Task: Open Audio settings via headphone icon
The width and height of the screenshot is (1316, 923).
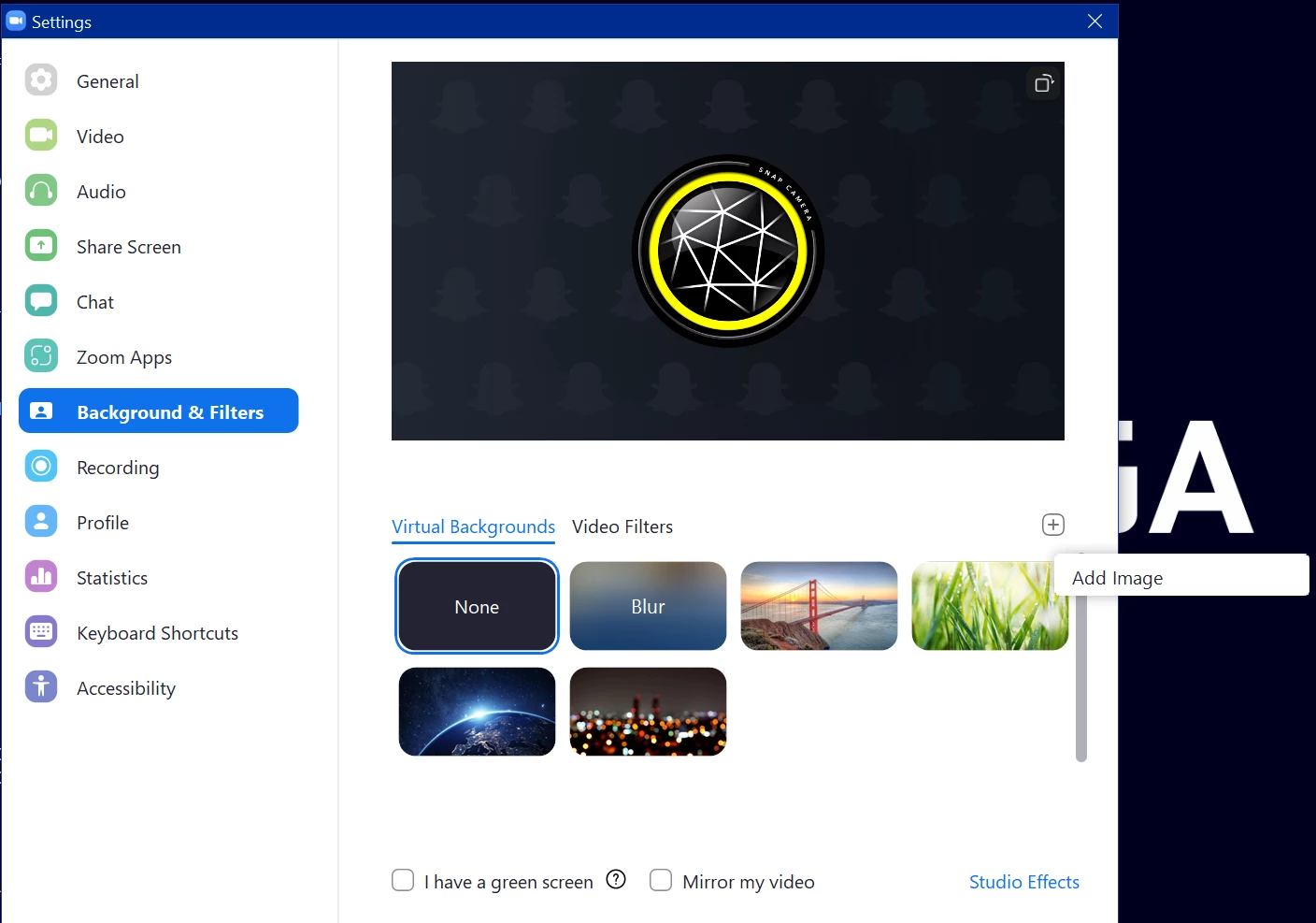Action: pos(41,191)
